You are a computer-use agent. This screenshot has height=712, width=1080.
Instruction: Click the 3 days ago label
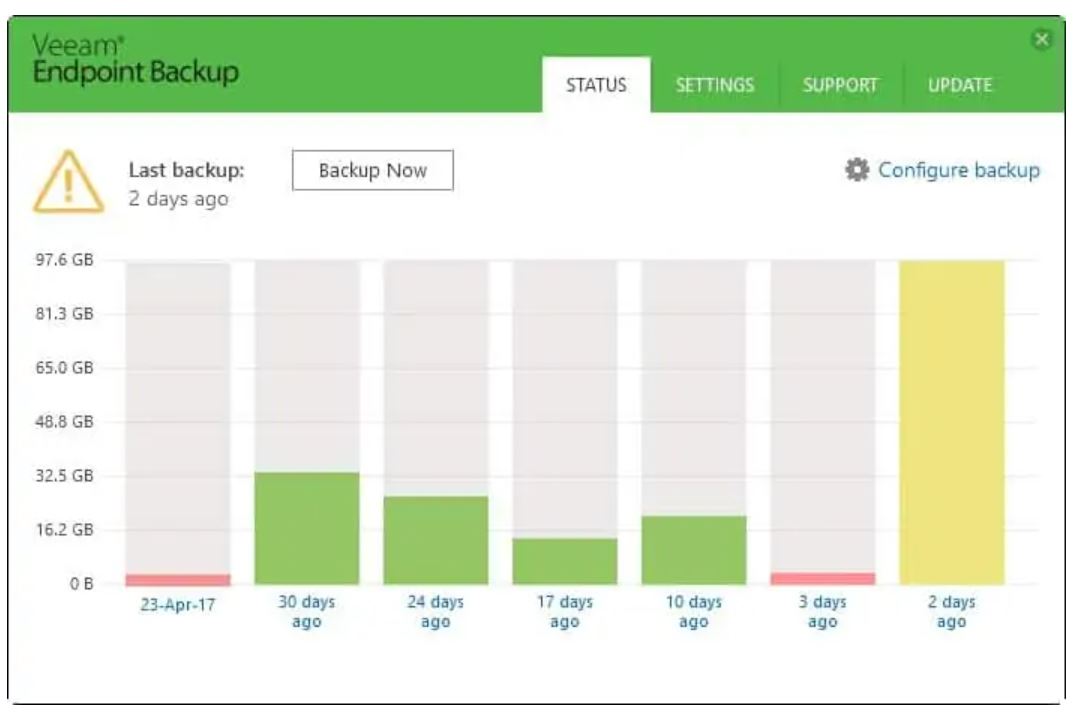[823, 611]
